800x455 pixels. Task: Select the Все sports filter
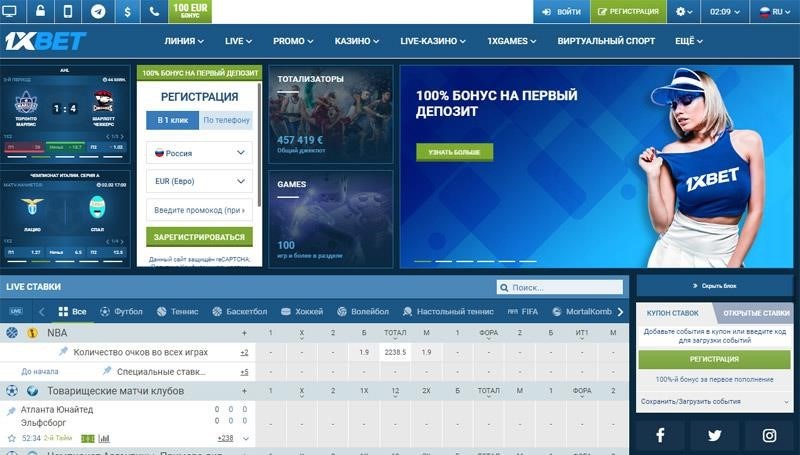[72, 312]
